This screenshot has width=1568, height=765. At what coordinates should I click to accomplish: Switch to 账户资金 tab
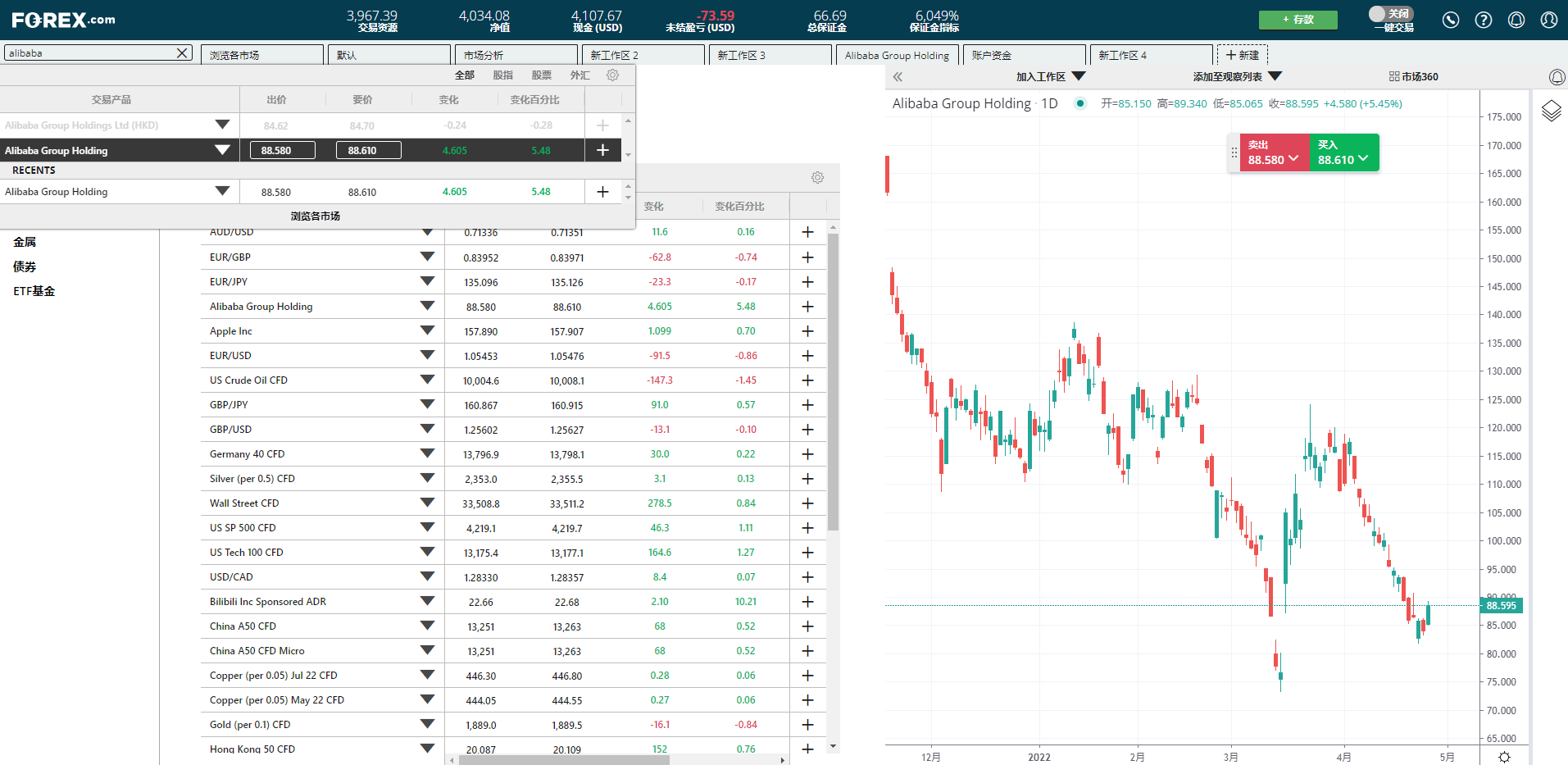click(1025, 55)
